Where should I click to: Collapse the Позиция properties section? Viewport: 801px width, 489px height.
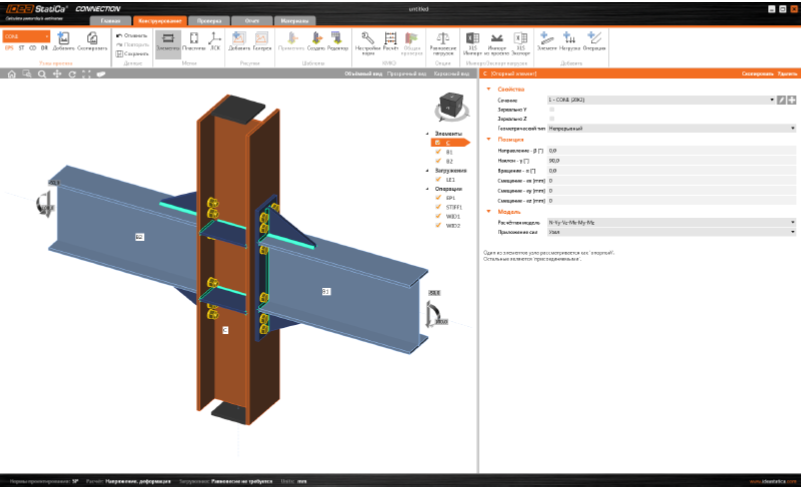pos(489,139)
